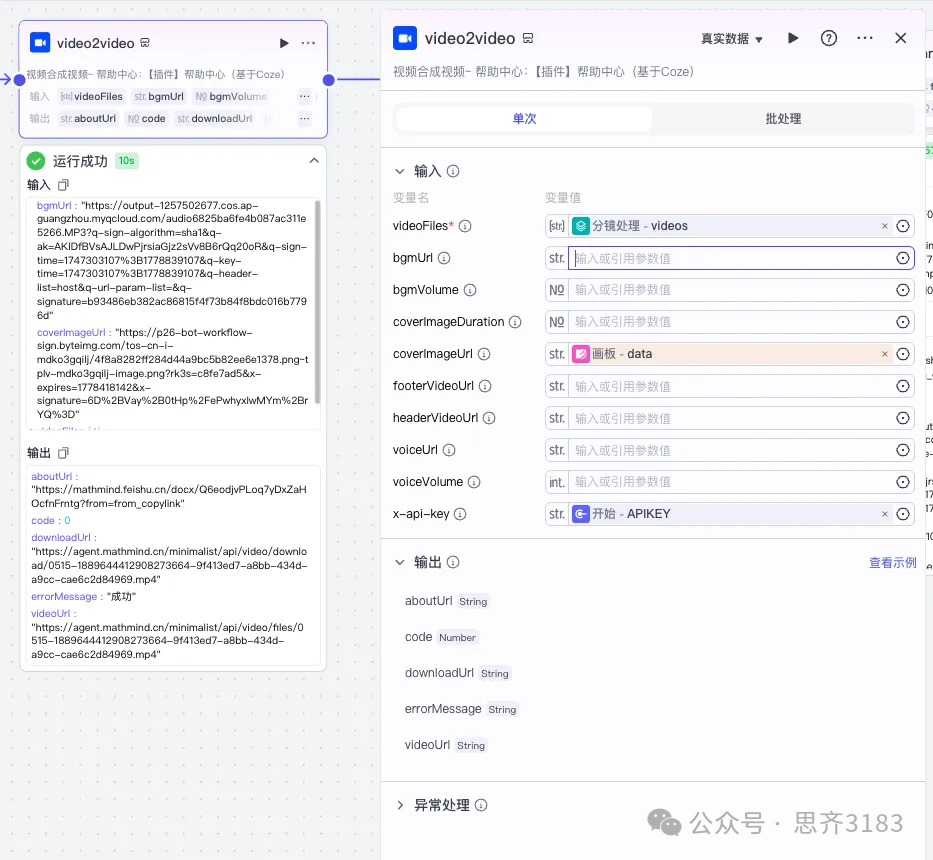Collapse the 输入 section

(399, 171)
